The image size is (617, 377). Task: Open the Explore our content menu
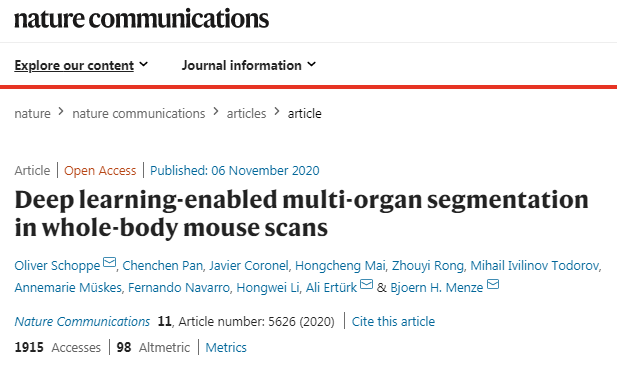click(74, 65)
